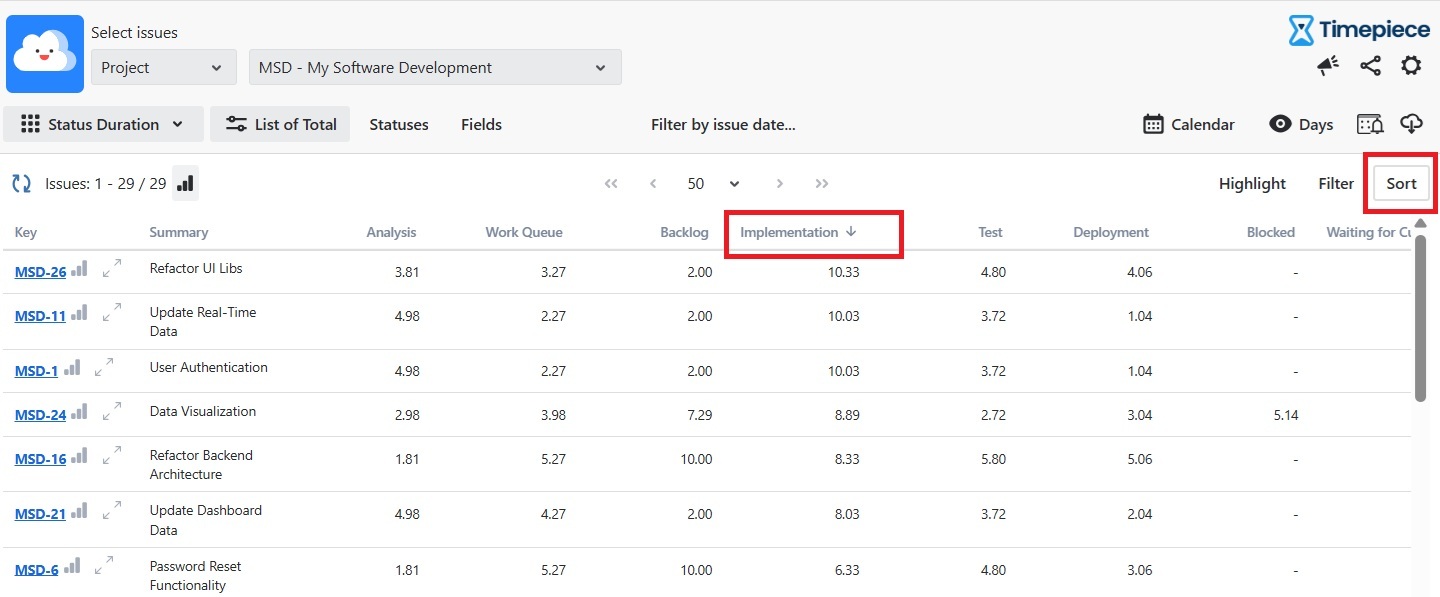Switch to the Statuses tab
The height and width of the screenshot is (597, 1440).
tap(399, 125)
